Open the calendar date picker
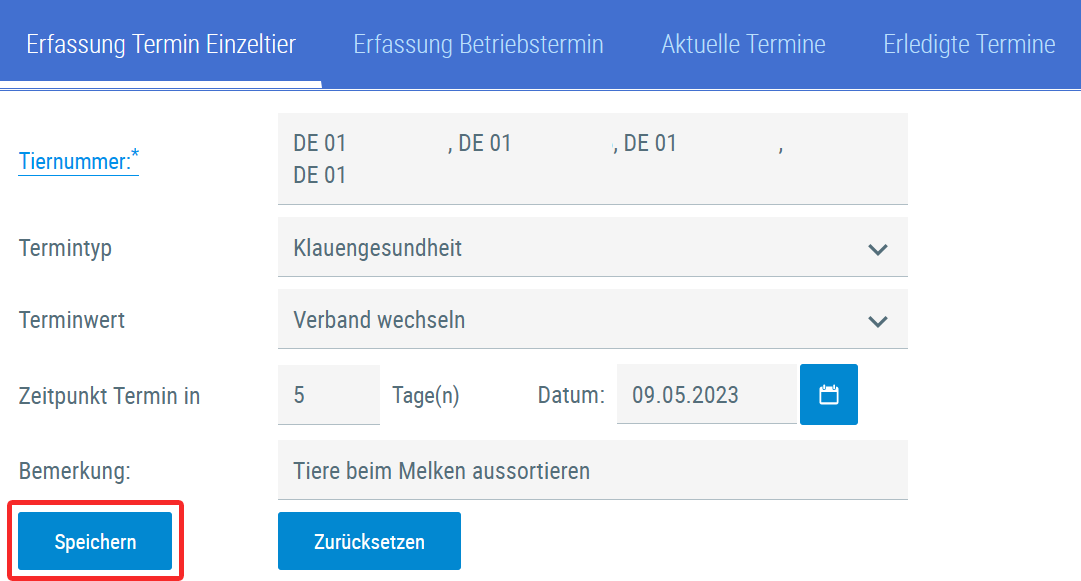Screen dimensions: 1081x581 (x=828, y=395)
